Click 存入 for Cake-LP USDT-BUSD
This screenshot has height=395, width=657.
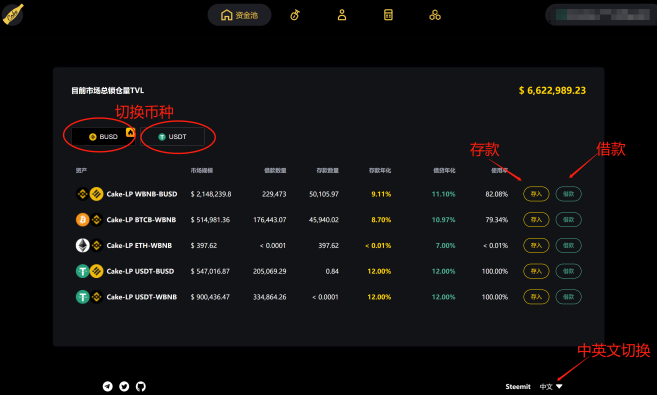(536, 271)
